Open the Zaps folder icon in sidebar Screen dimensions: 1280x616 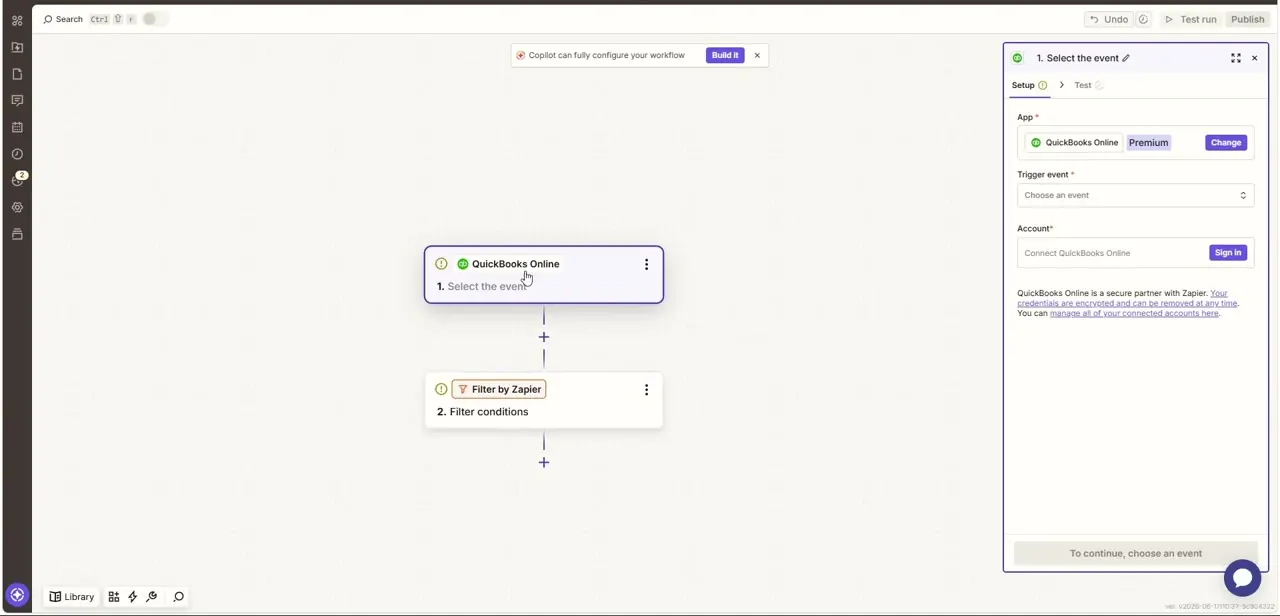pyautogui.click(x=17, y=47)
